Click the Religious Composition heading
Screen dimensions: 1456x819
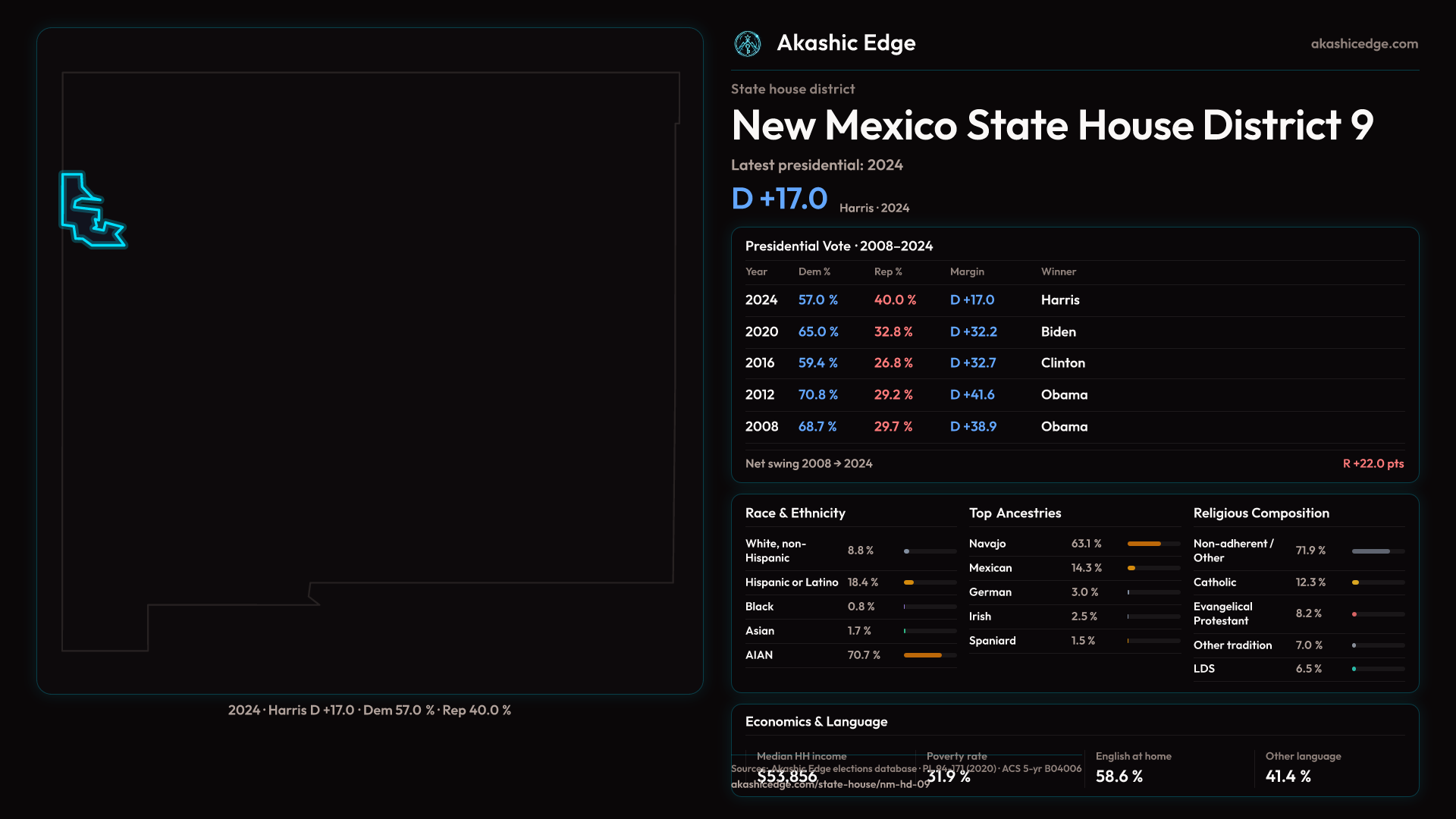click(1260, 513)
